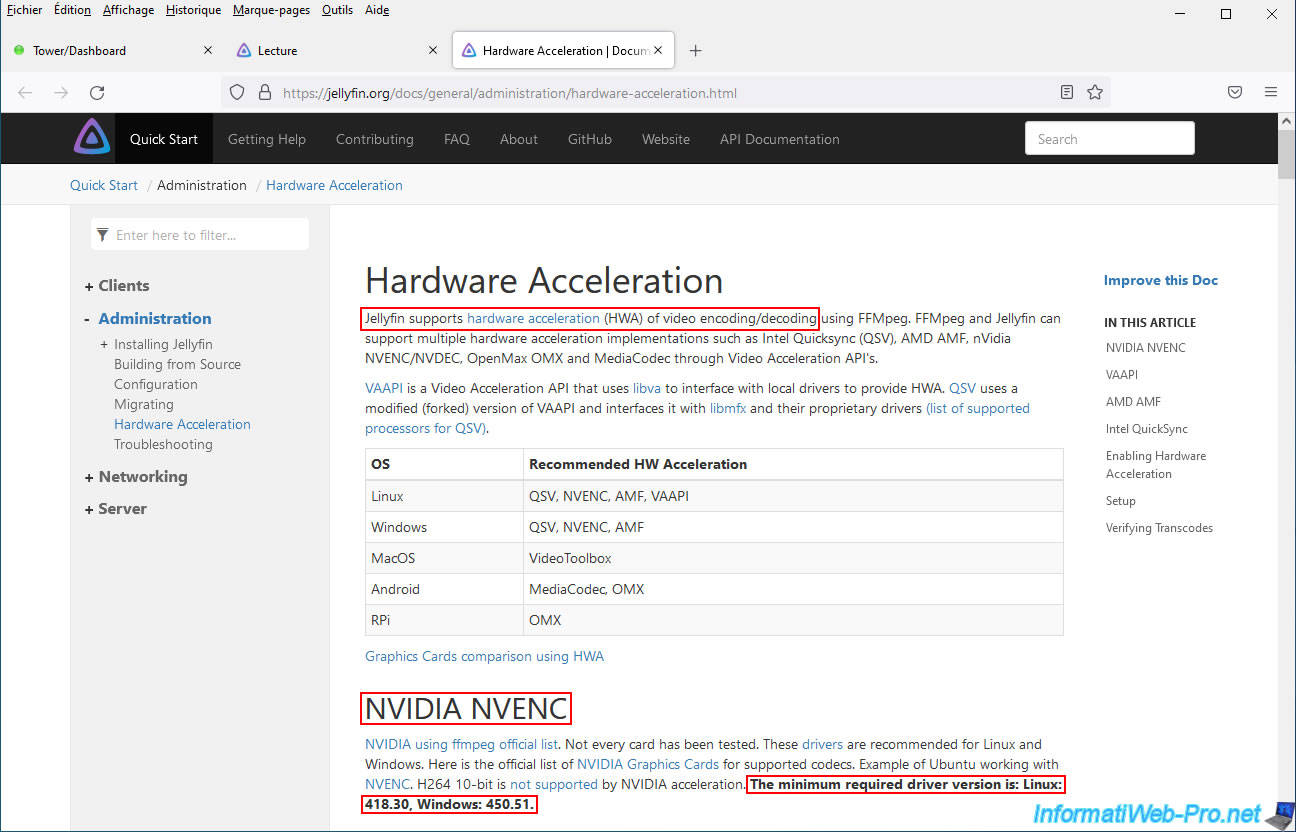Toggle reader view icon in address bar
1296x832 pixels.
[1067, 92]
